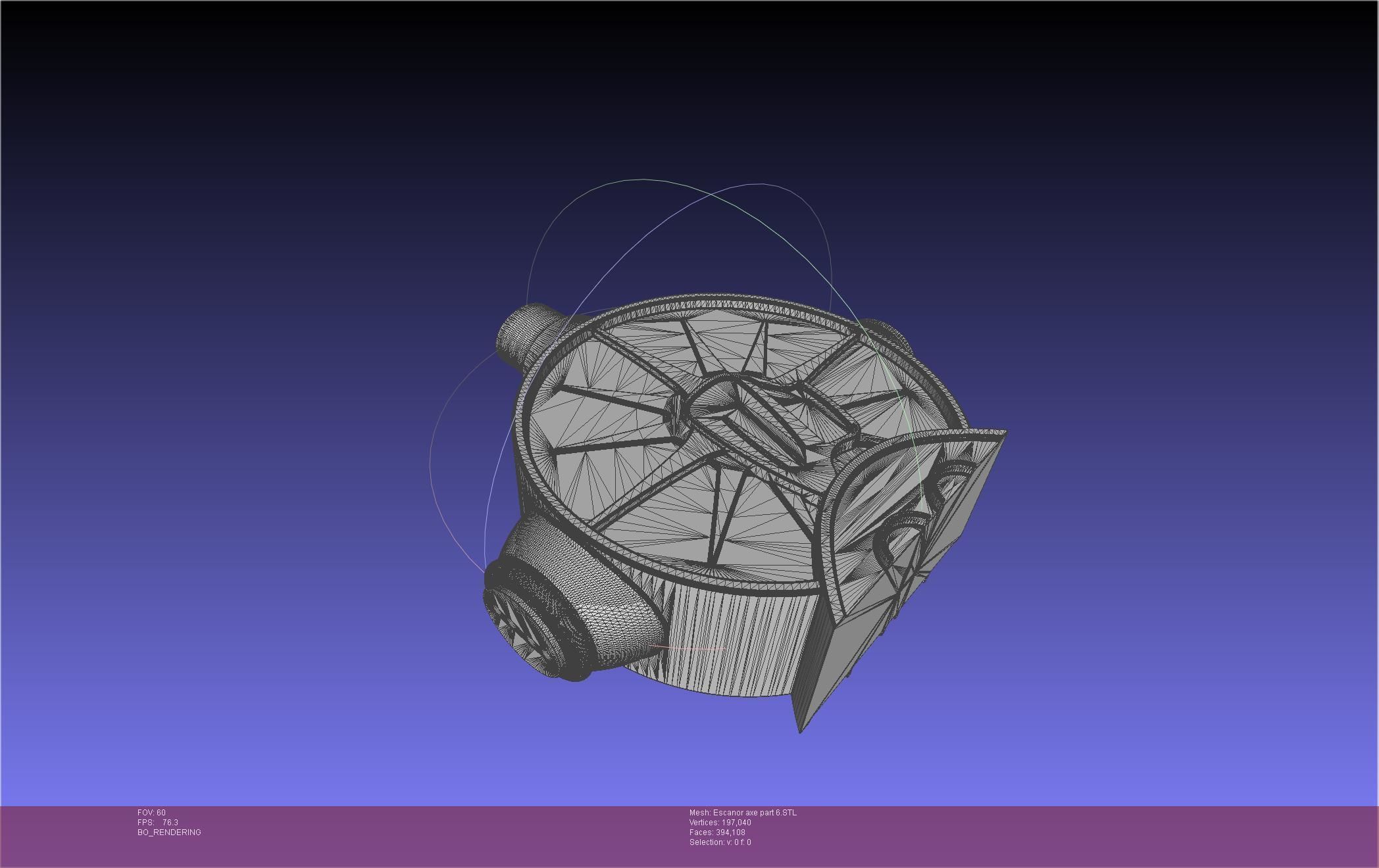Click the pointed bottom tip of the triangular plate
The height and width of the screenshot is (868, 1379).
tap(800, 729)
